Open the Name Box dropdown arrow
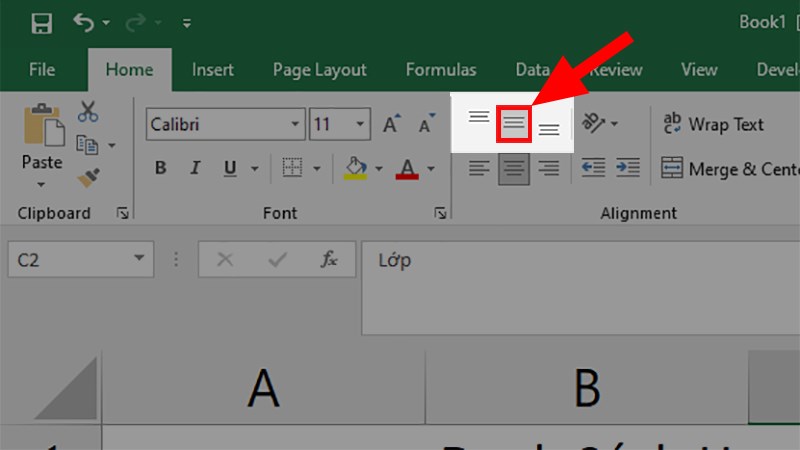This screenshot has height=450, width=800. click(x=139, y=259)
